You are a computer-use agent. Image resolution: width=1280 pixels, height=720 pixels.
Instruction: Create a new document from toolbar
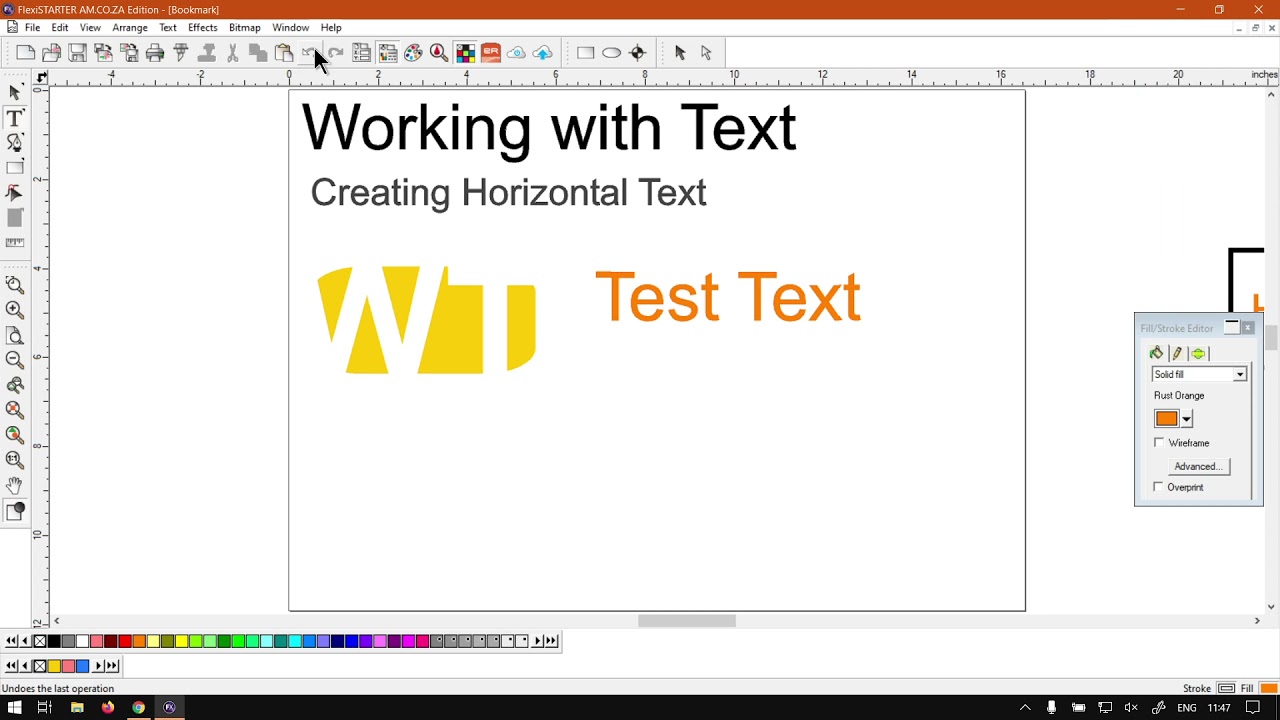[x=26, y=53]
